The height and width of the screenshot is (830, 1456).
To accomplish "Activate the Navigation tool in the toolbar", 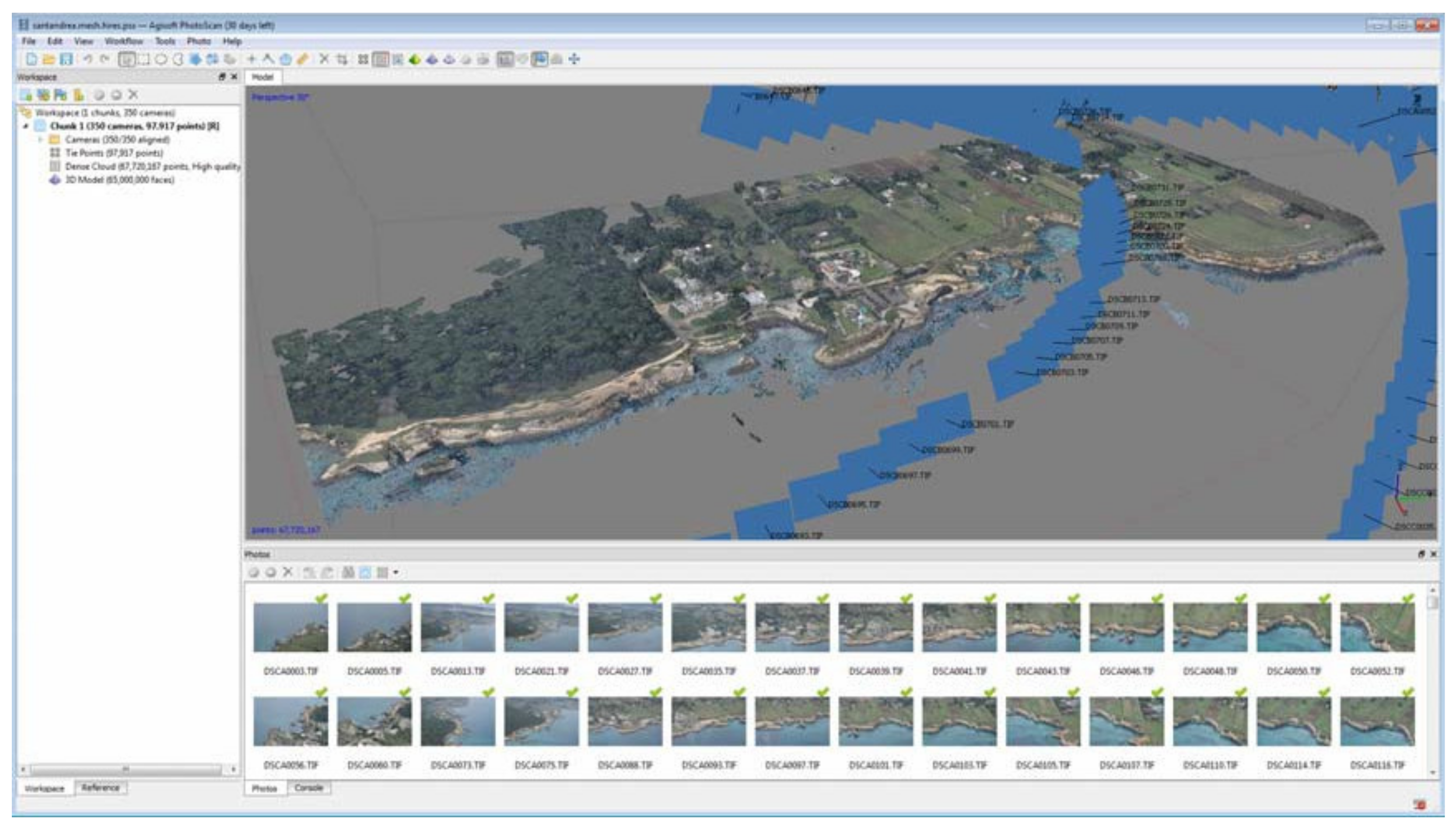I will [x=128, y=59].
